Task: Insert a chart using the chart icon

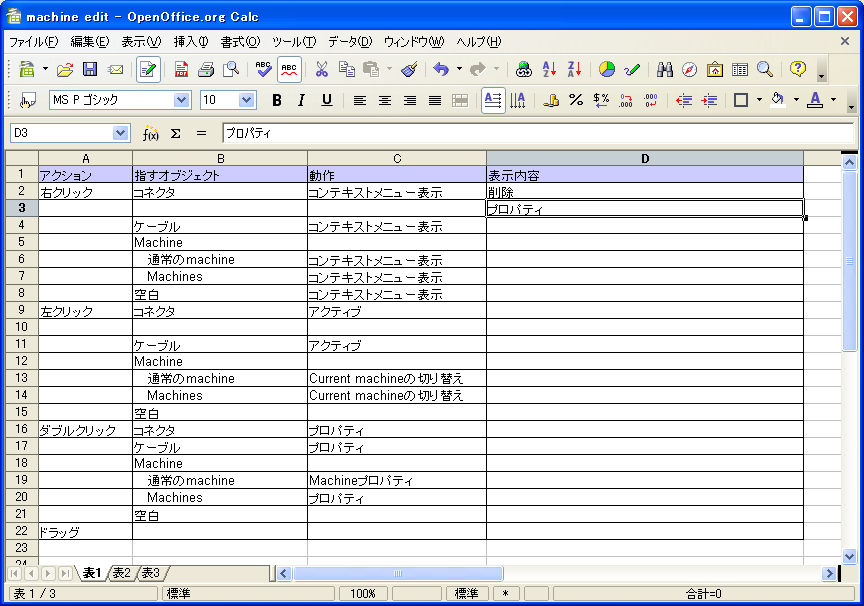Action: (x=607, y=70)
